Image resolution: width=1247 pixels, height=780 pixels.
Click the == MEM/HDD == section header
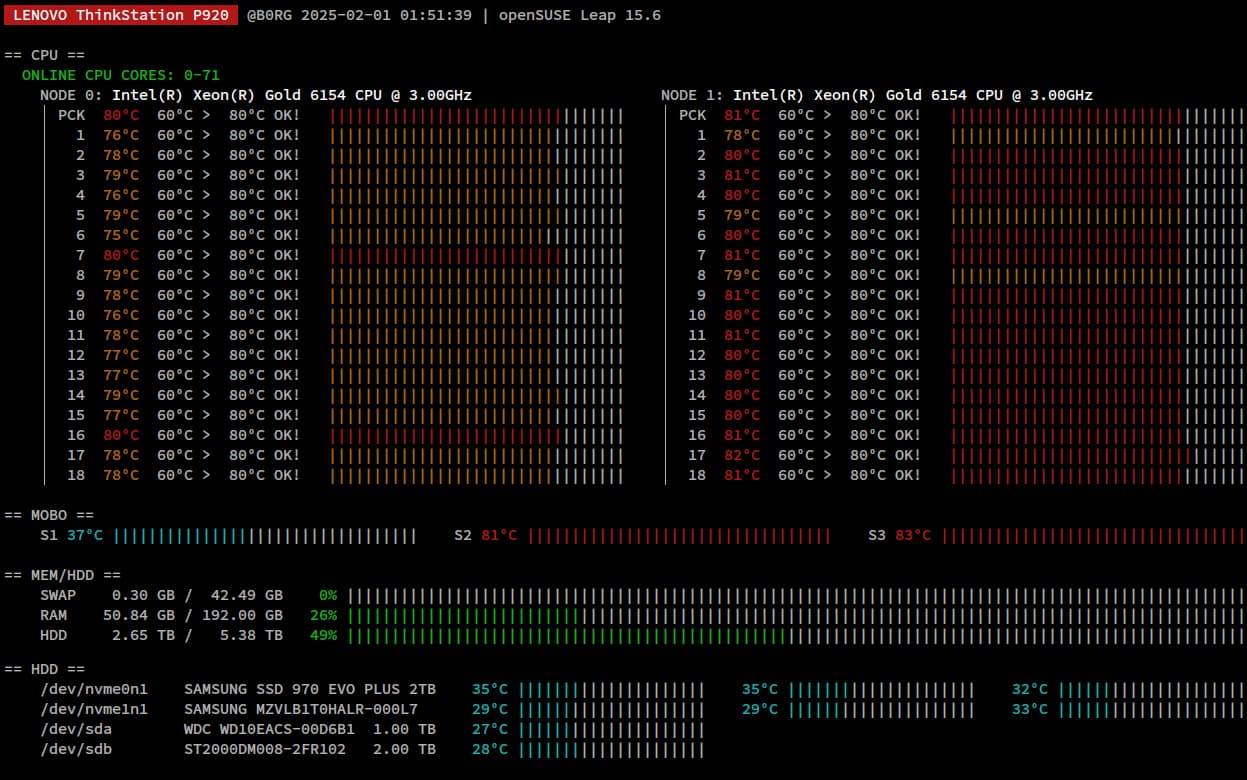pyautogui.click(x=63, y=575)
